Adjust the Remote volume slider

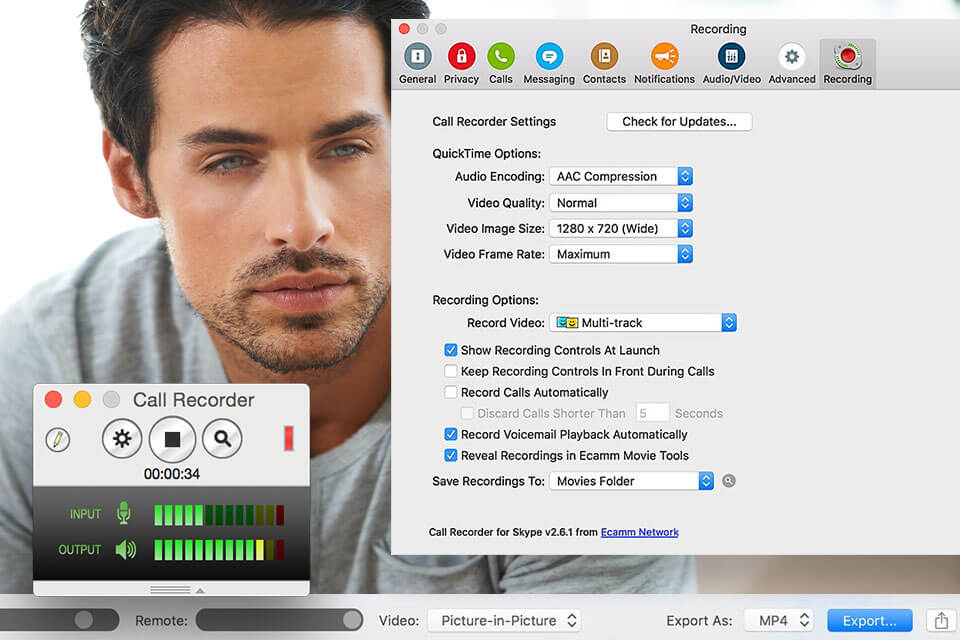tap(279, 620)
